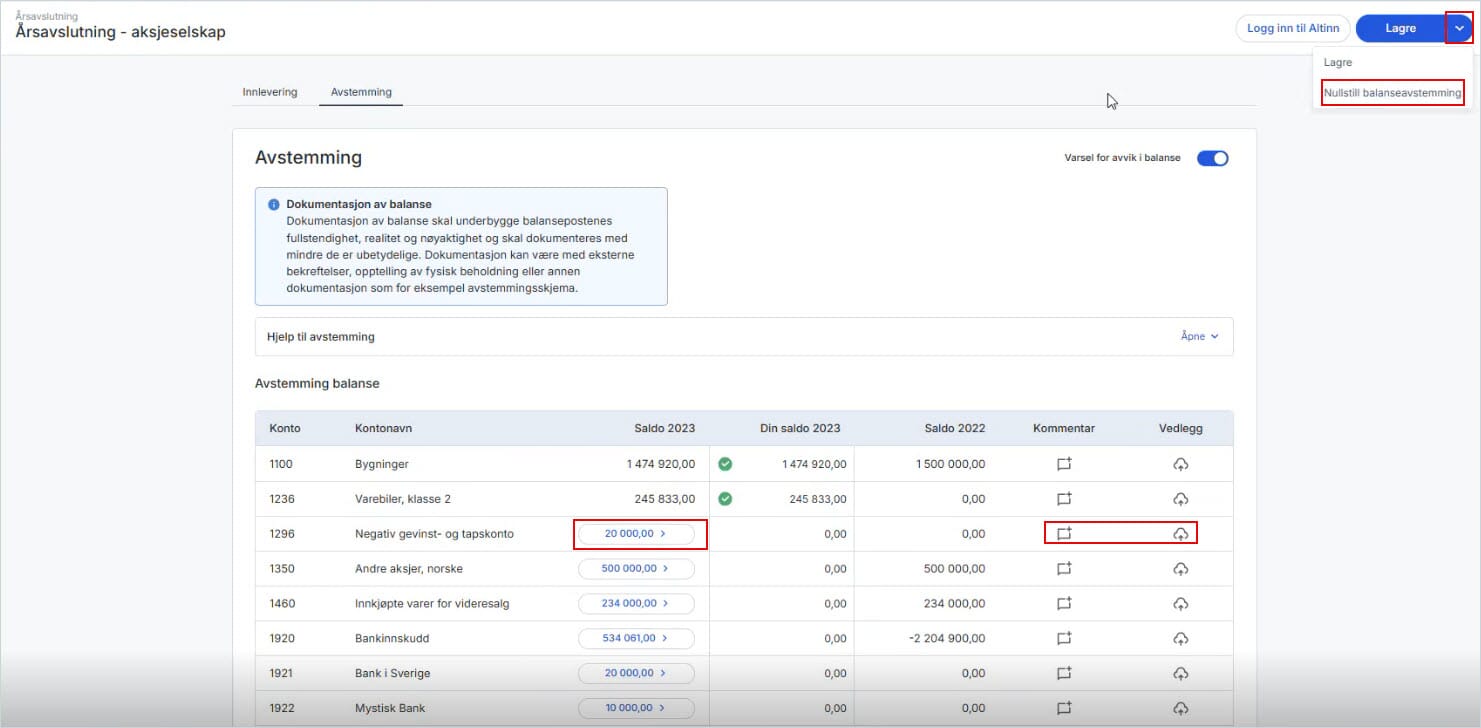
Task: Toggle Varsel for avvik i balanse switch
Action: click(1213, 158)
